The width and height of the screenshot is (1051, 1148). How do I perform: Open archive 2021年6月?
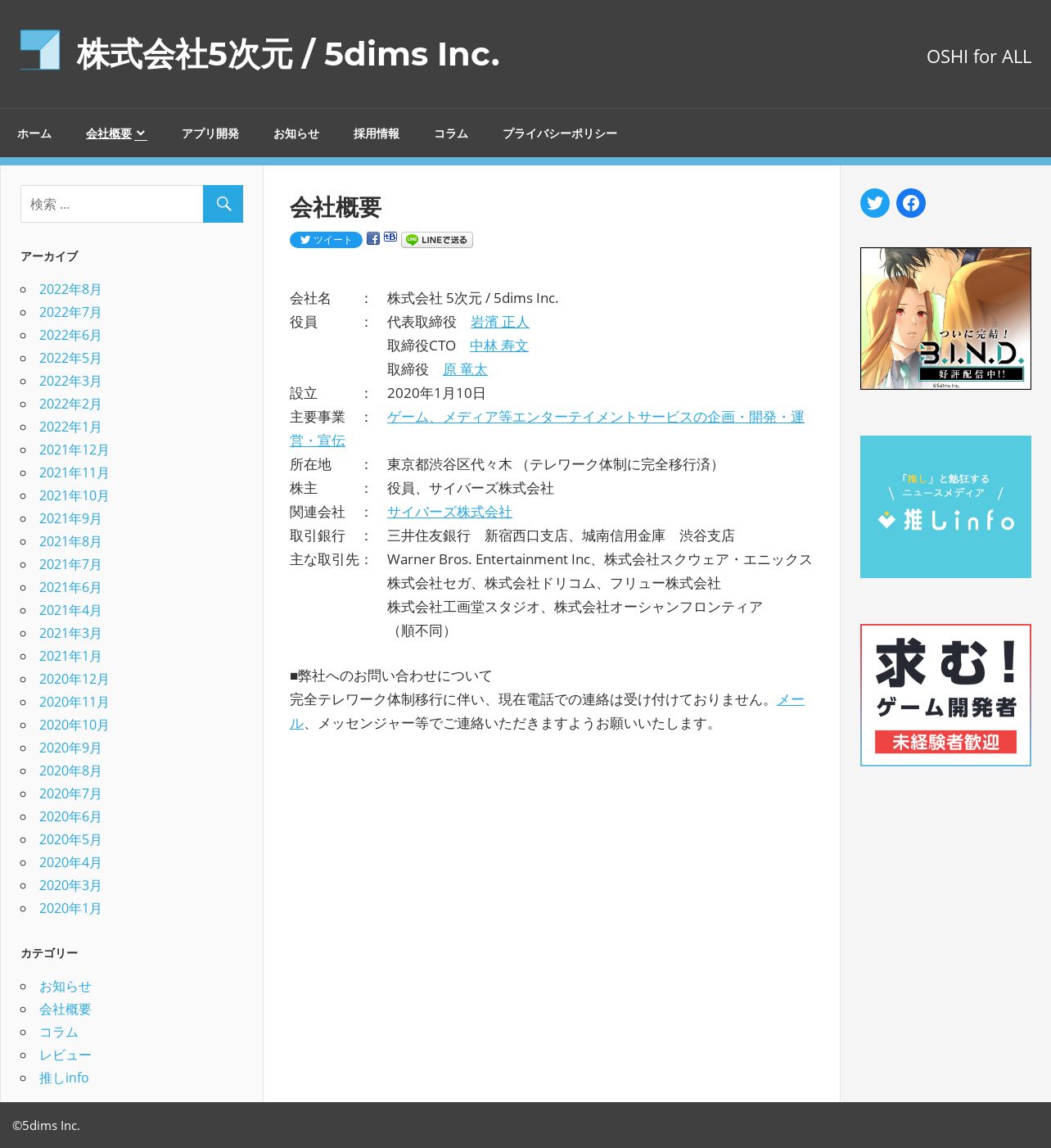[x=70, y=587]
